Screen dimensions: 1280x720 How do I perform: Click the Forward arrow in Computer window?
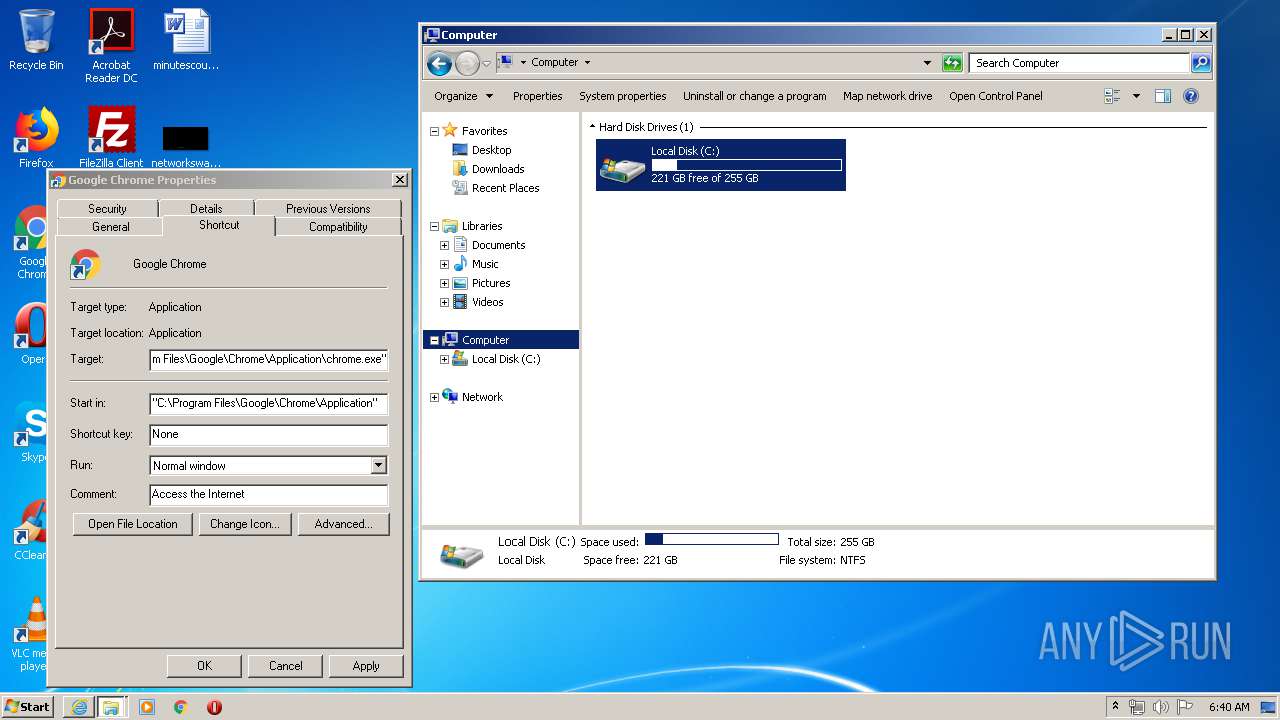[467, 63]
